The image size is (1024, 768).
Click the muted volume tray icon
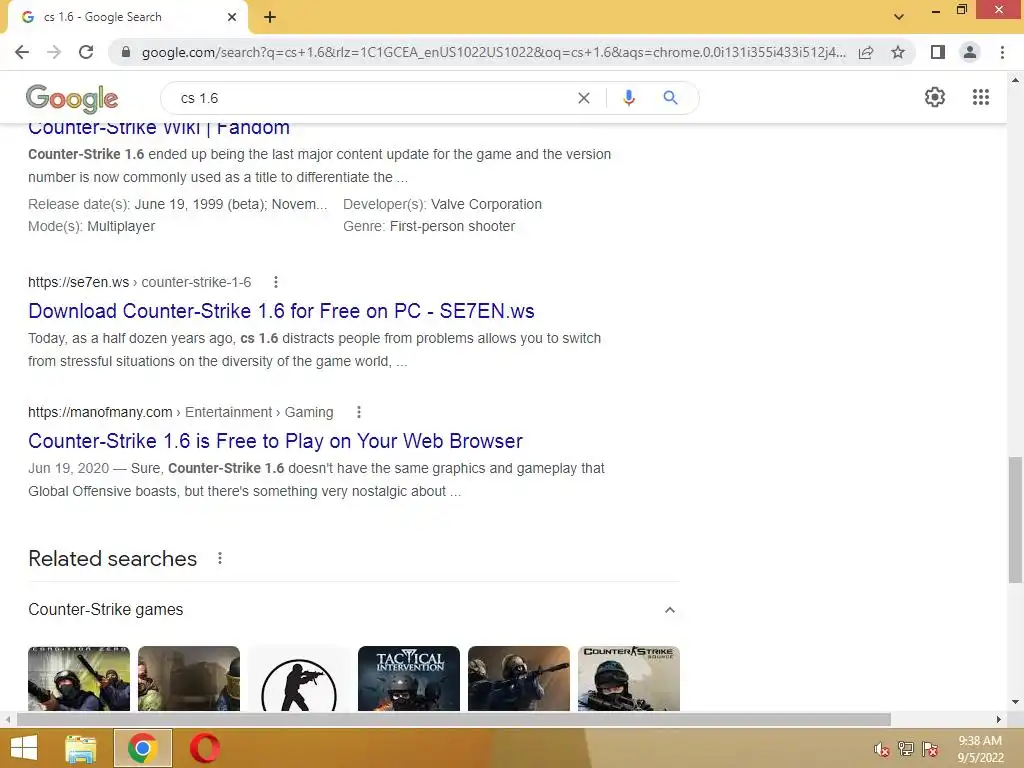(x=882, y=750)
